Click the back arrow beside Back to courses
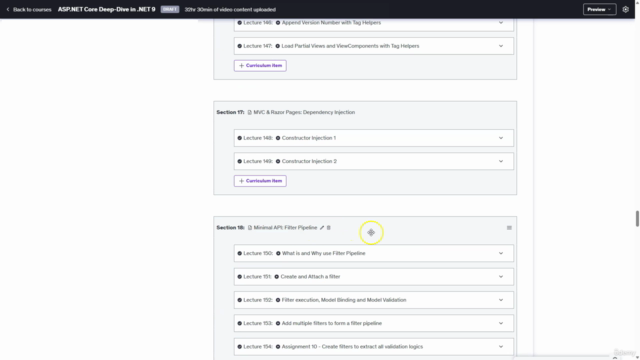 pos(8,9)
